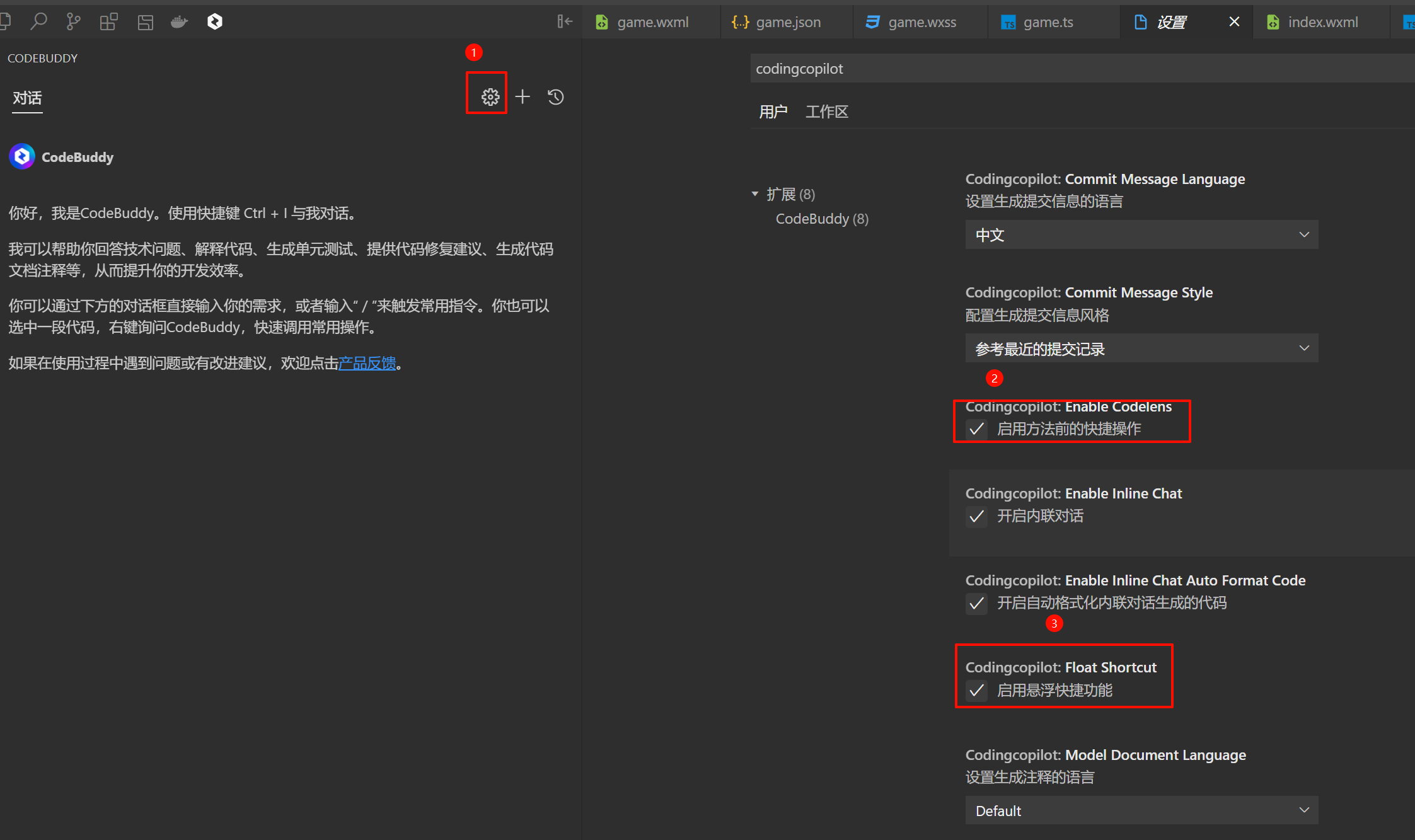Switch to index.wxml tab

pyautogui.click(x=1321, y=22)
